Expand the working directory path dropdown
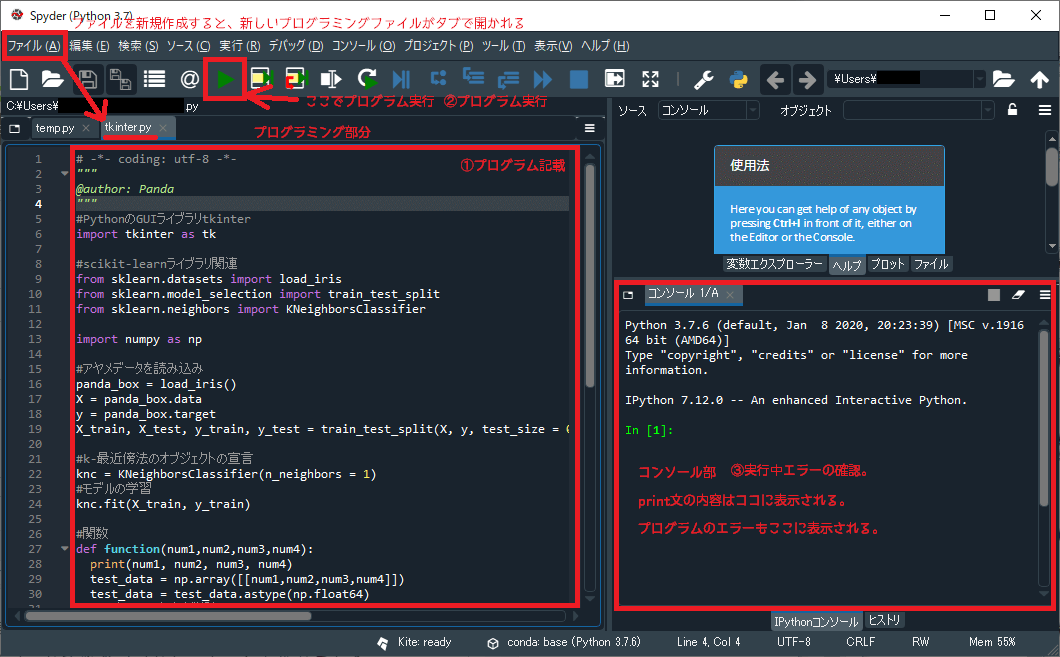 click(979, 79)
